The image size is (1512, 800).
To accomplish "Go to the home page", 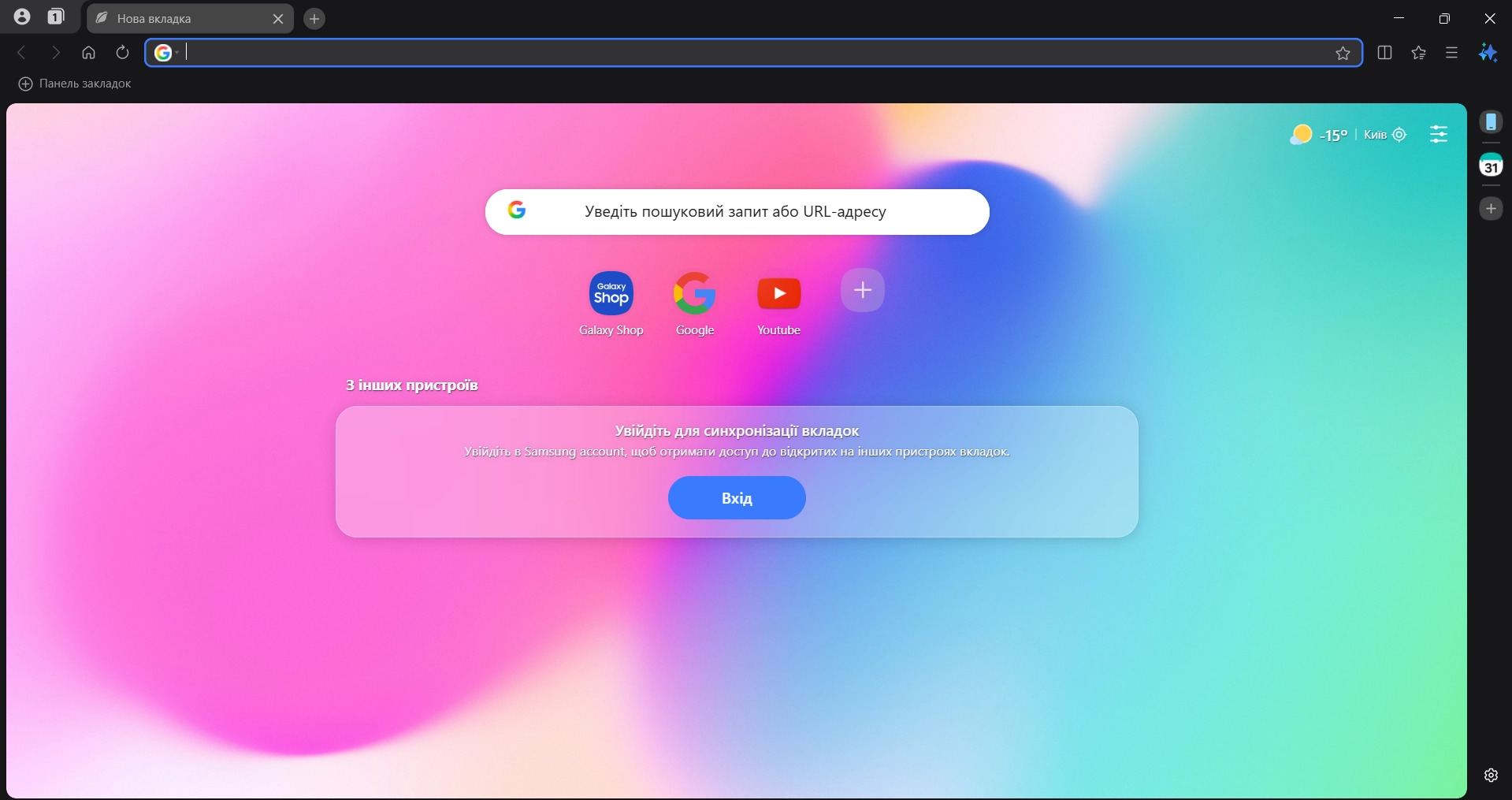I will tap(88, 53).
